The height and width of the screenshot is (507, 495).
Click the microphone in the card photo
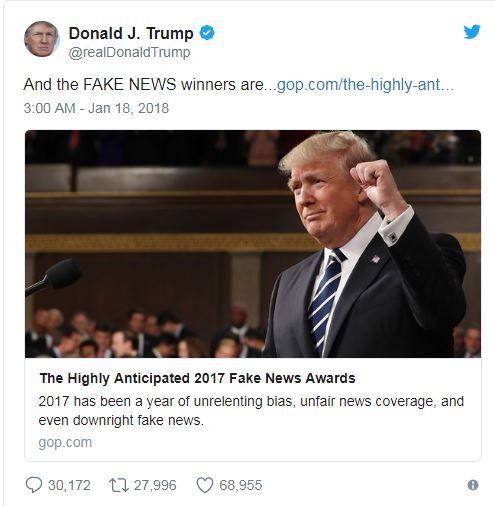coord(53,277)
